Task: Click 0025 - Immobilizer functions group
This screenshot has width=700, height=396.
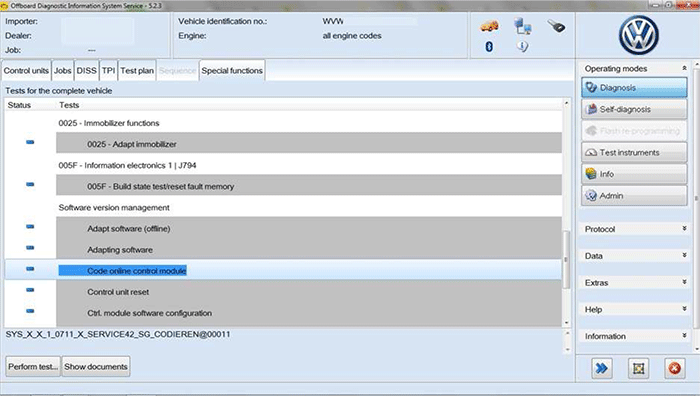Action: [109, 123]
